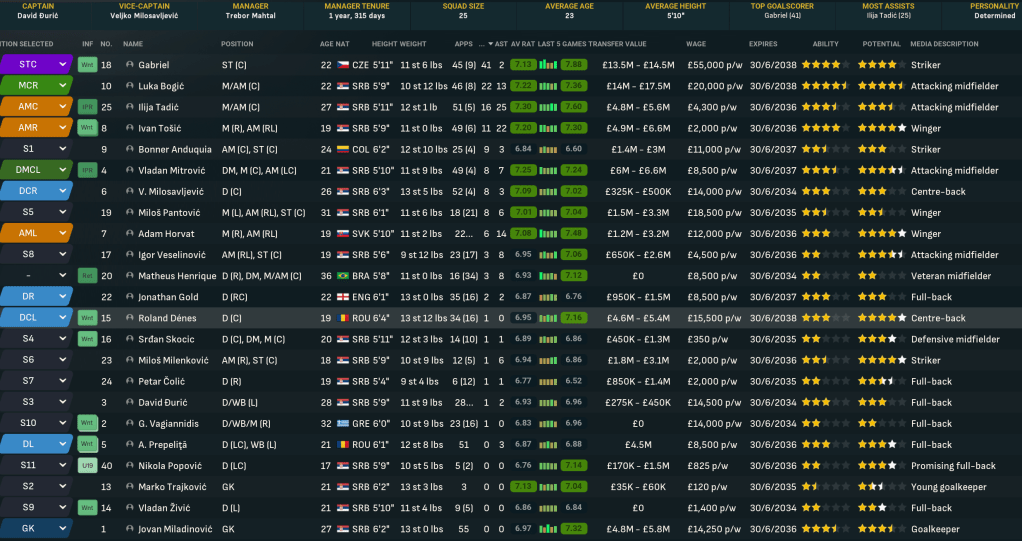Click Ivan Tošić's potential star rating

coord(882,128)
